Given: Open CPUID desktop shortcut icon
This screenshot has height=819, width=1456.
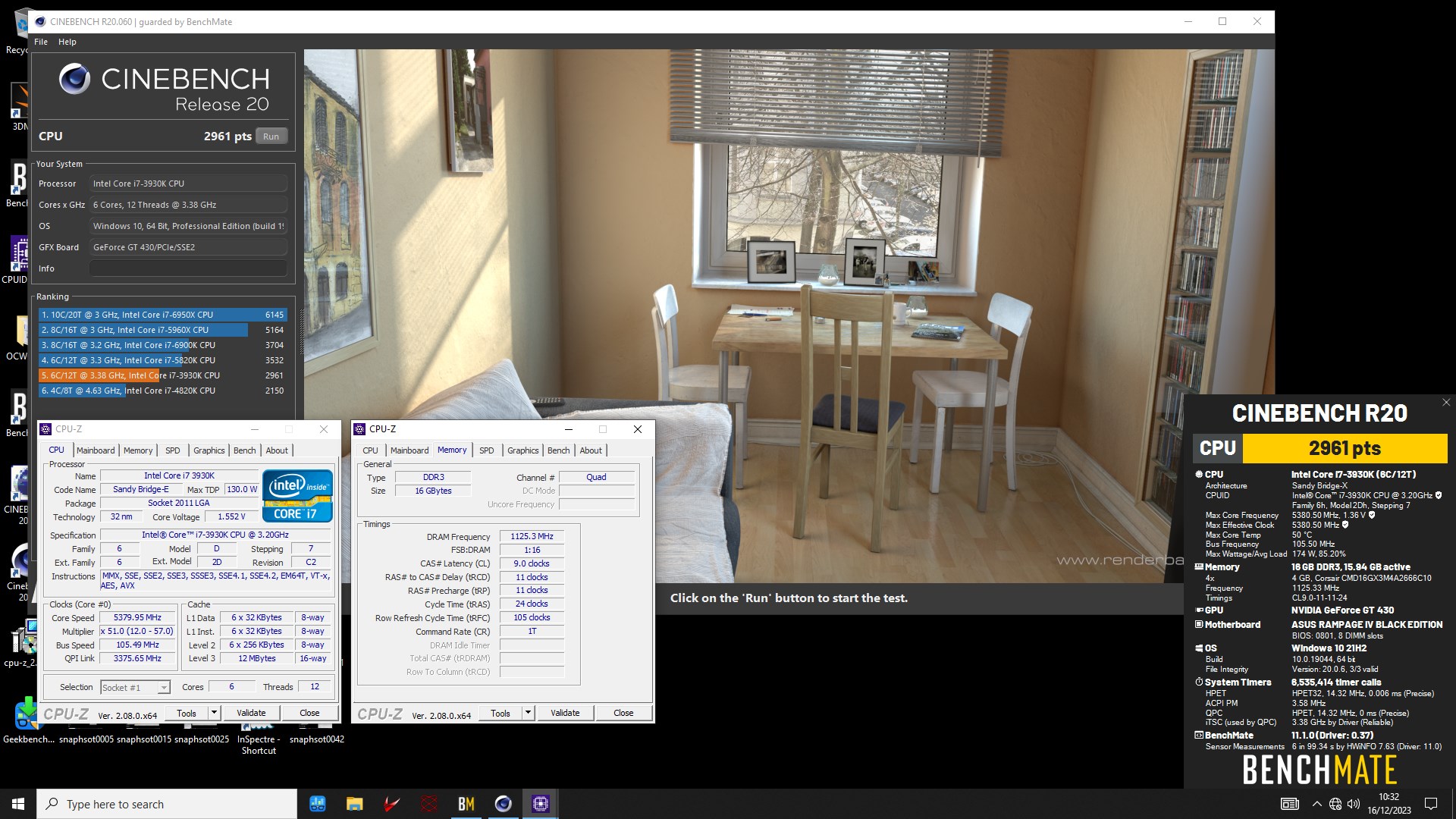Looking at the screenshot, I should tap(17, 260).
